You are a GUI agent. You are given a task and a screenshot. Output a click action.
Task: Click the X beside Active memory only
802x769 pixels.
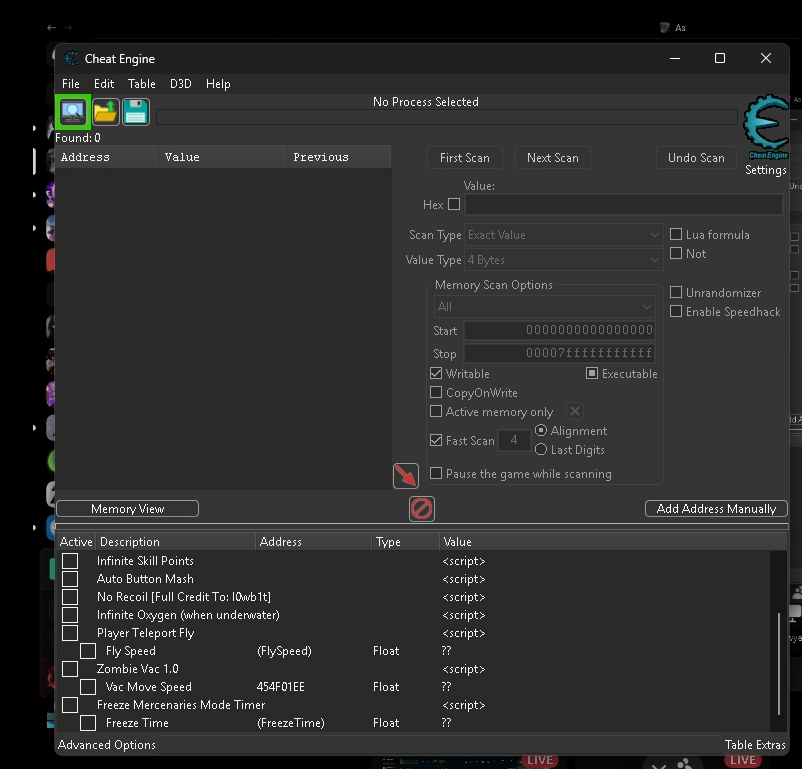click(x=575, y=411)
